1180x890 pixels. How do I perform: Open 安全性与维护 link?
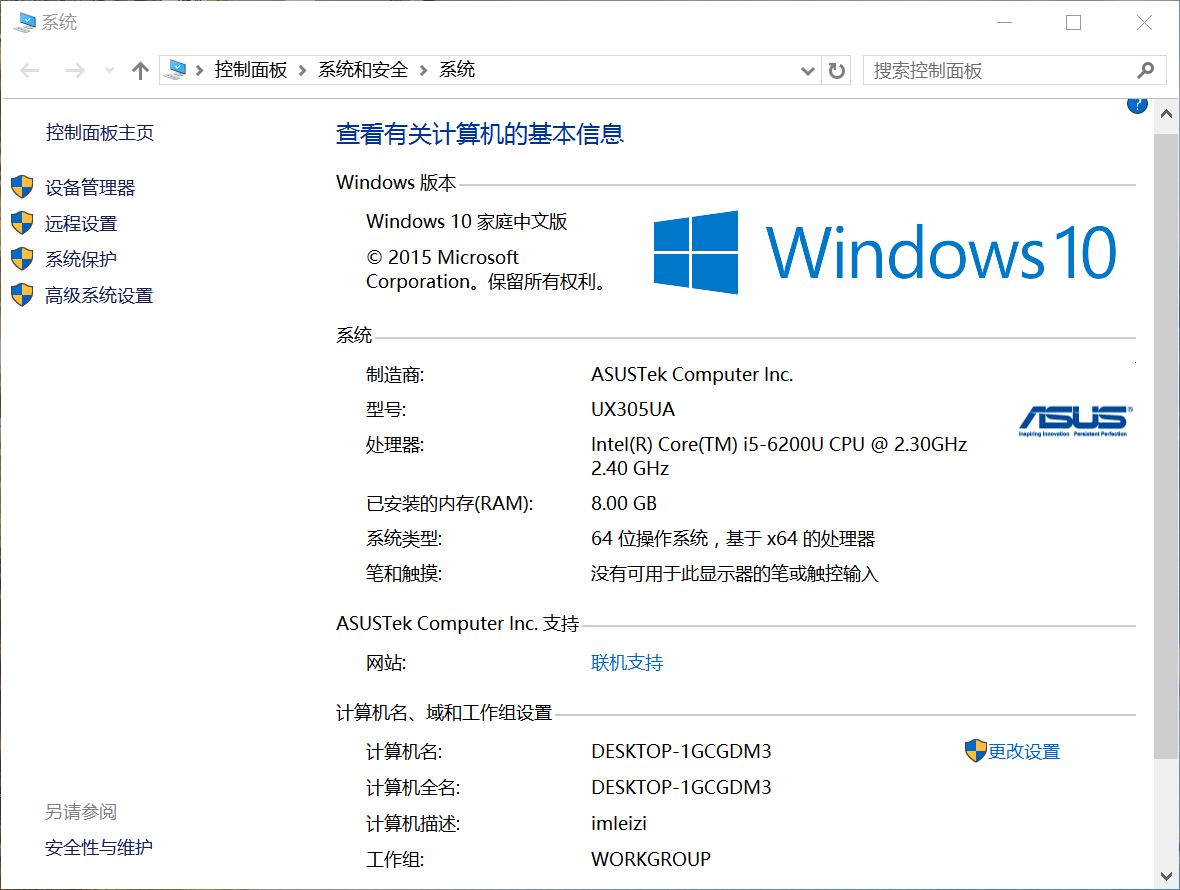click(99, 847)
